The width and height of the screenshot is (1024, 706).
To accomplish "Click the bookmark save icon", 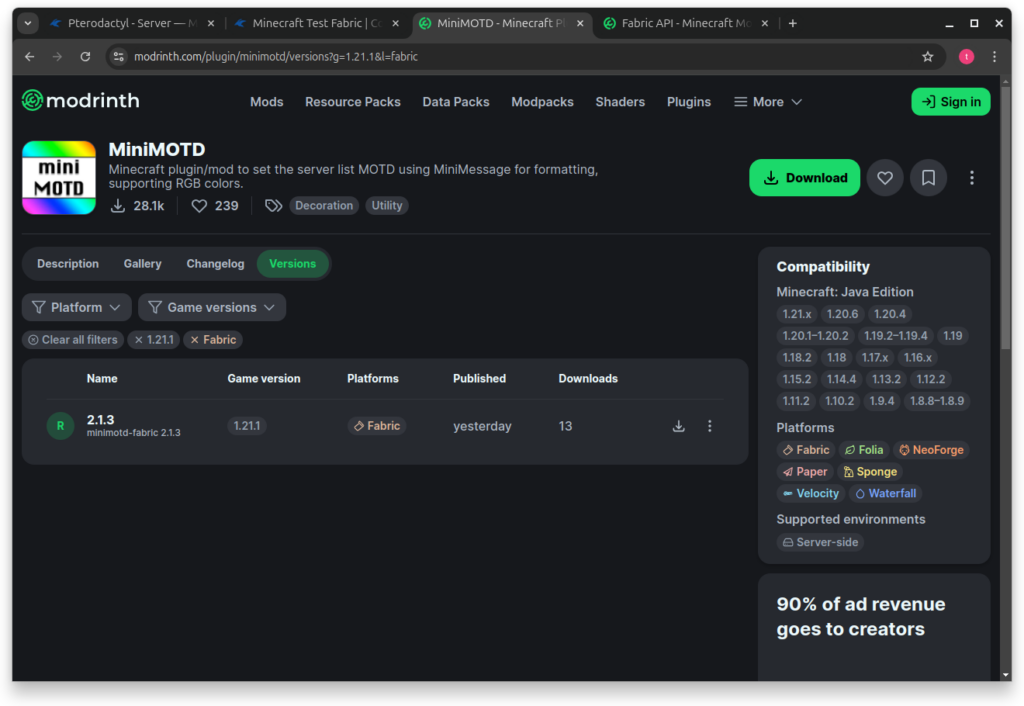I will pyautogui.click(x=928, y=178).
